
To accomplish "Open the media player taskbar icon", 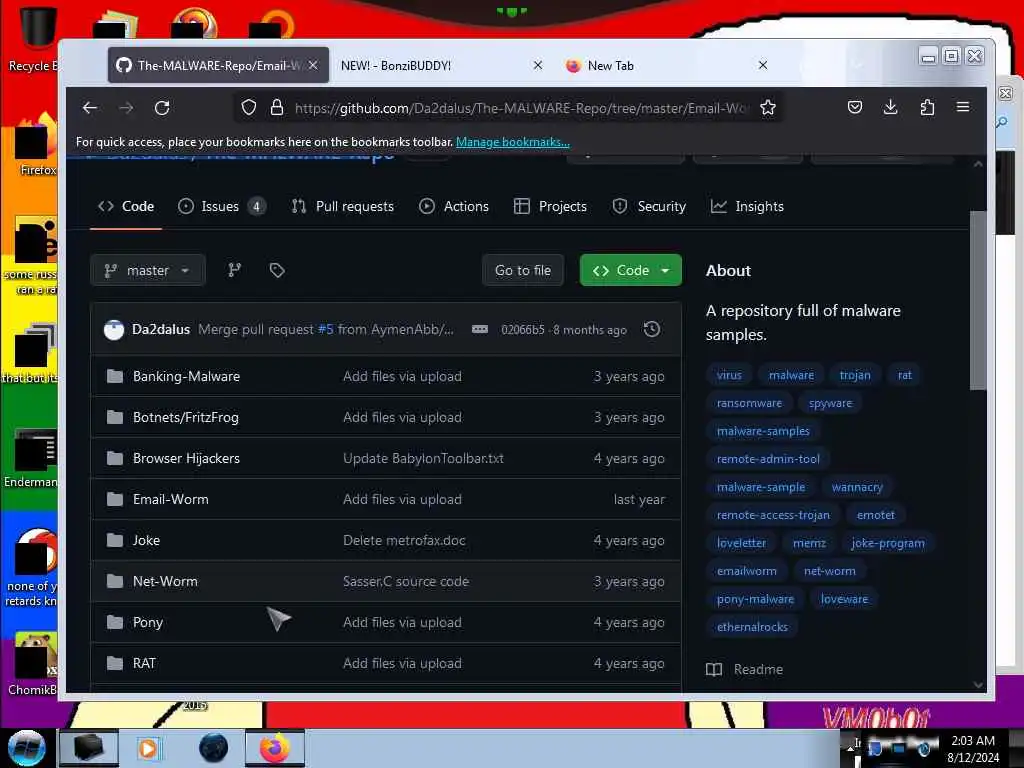I will (148, 748).
